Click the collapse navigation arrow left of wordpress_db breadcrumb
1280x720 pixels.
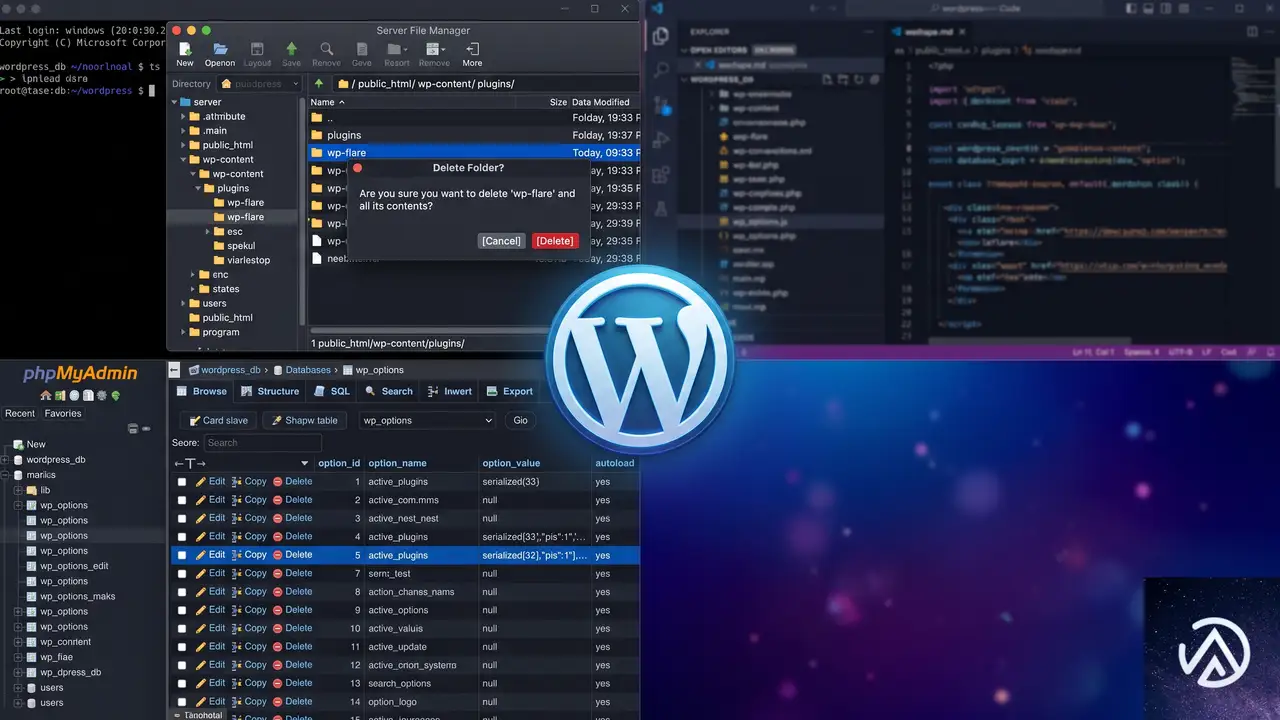pyautogui.click(x=174, y=369)
